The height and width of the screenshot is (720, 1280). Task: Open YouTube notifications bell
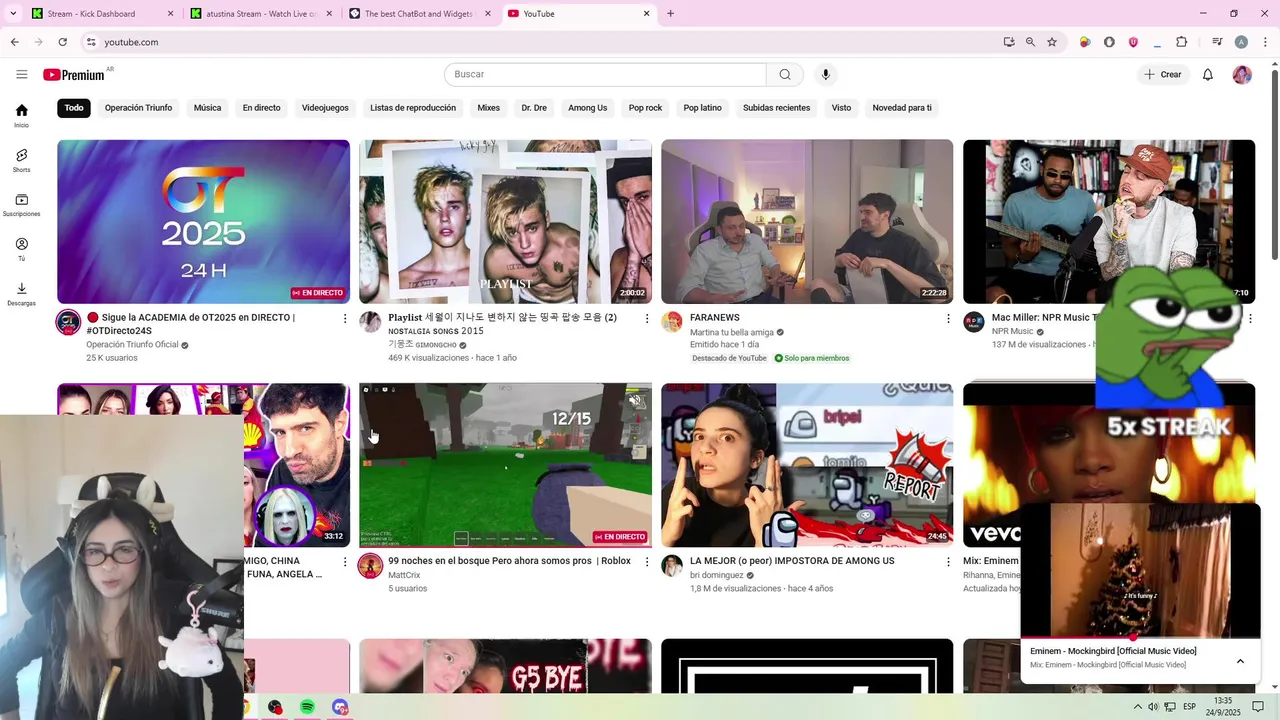click(x=1207, y=74)
